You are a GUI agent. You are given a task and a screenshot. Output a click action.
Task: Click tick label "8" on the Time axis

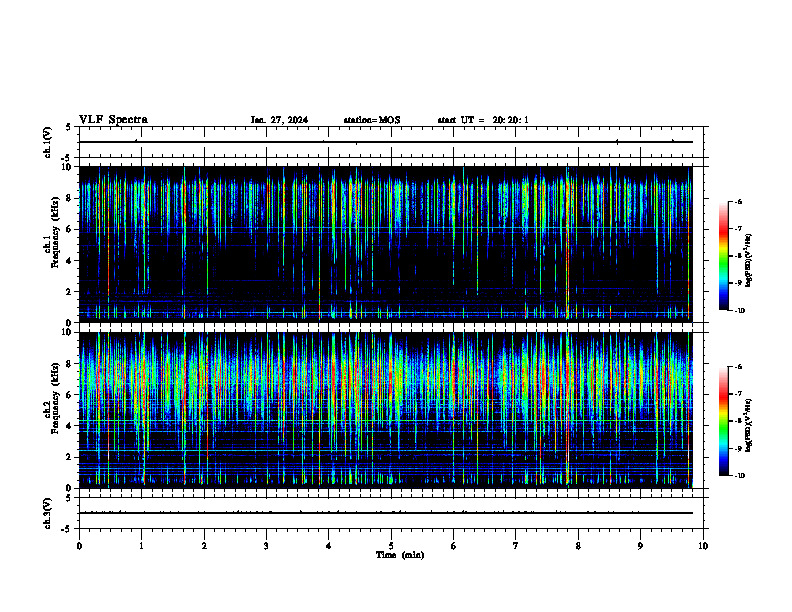(x=578, y=546)
